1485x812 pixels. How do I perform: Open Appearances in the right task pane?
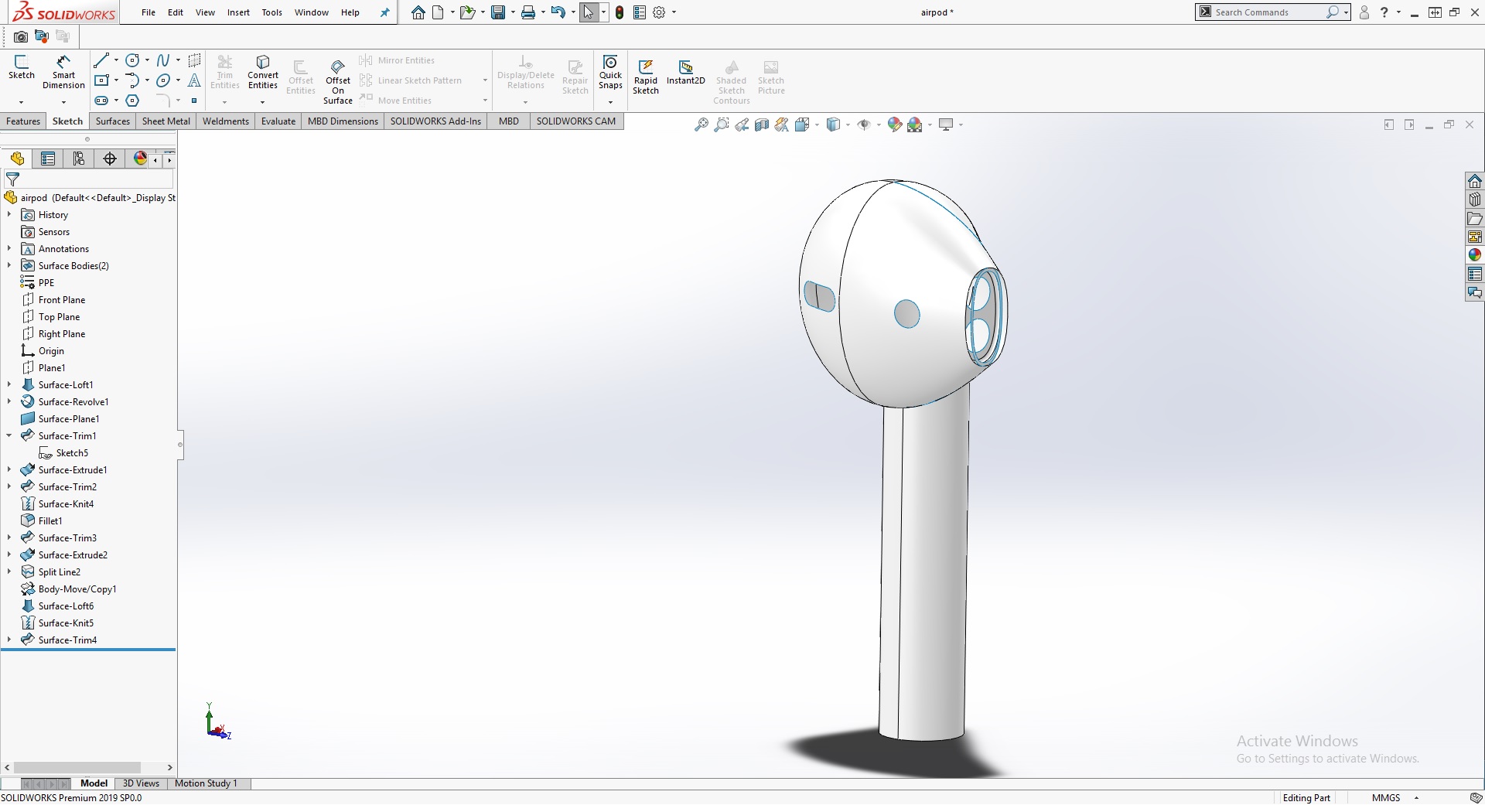[1475, 255]
